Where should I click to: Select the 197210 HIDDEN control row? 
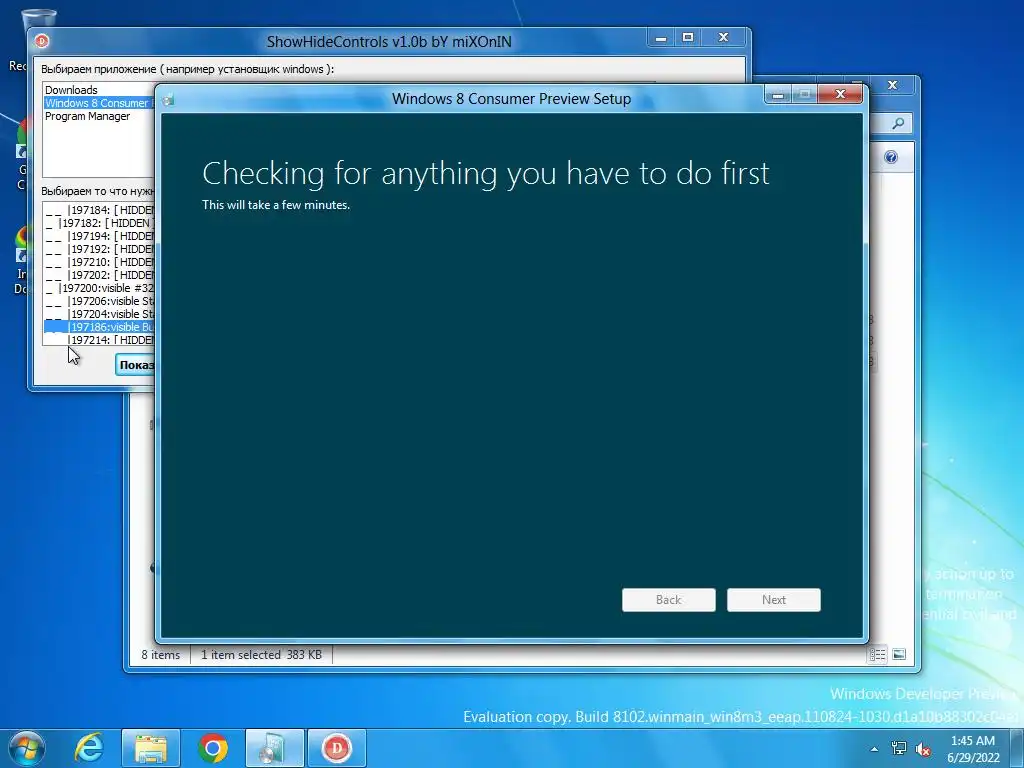100,262
